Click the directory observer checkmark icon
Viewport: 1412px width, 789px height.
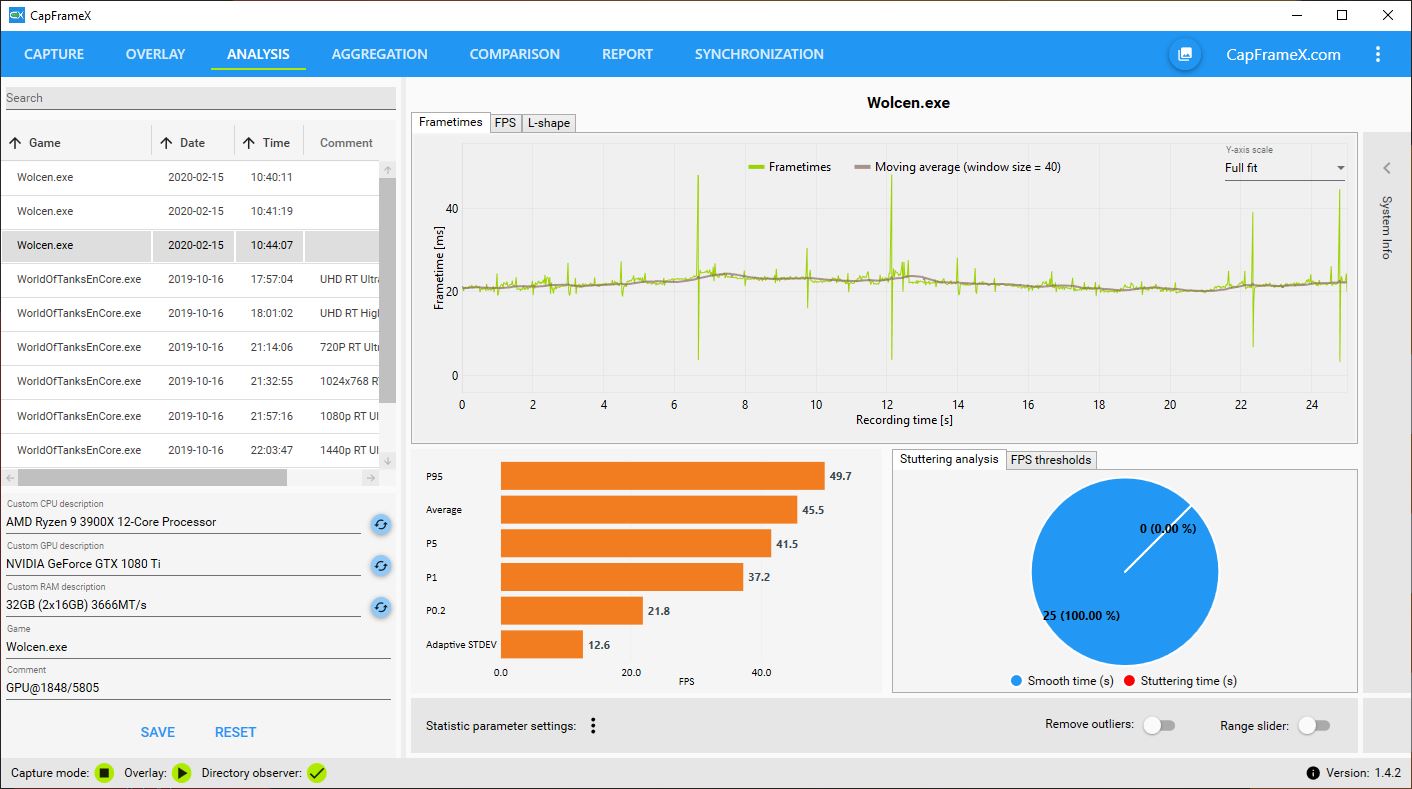tap(317, 773)
